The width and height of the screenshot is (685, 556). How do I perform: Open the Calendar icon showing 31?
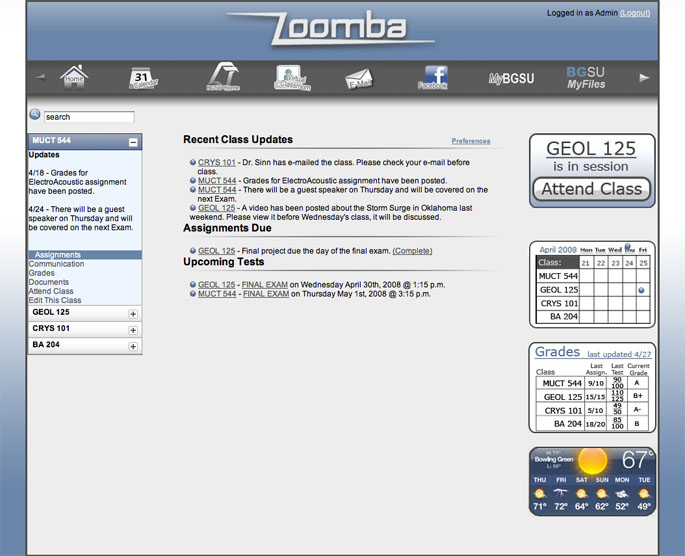[143, 78]
